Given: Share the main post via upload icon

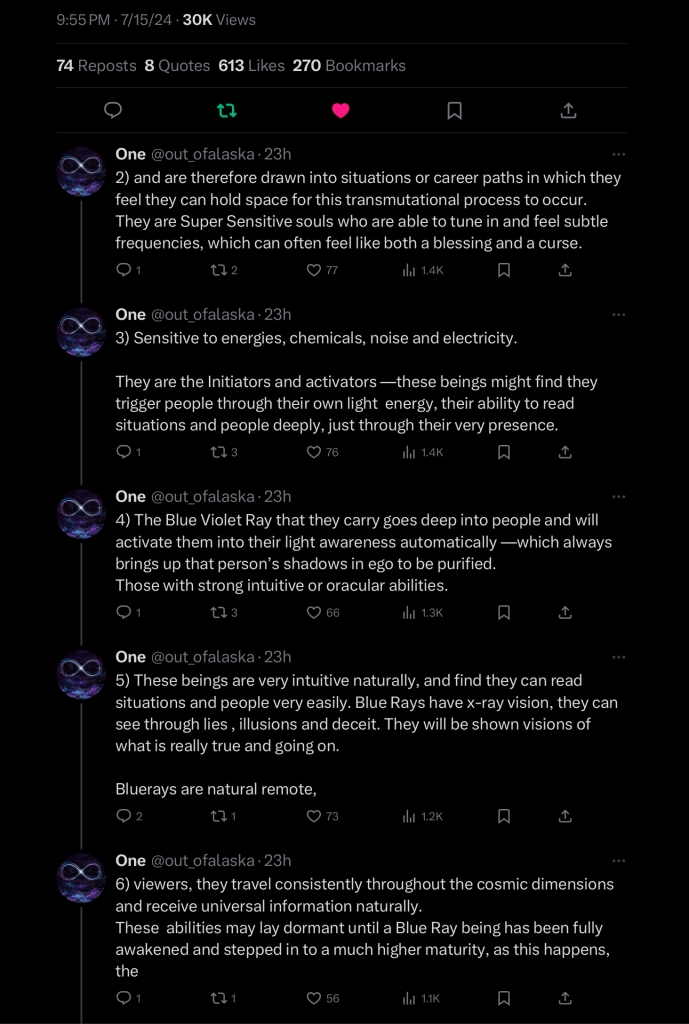Looking at the screenshot, I should [x=568, y=110].
